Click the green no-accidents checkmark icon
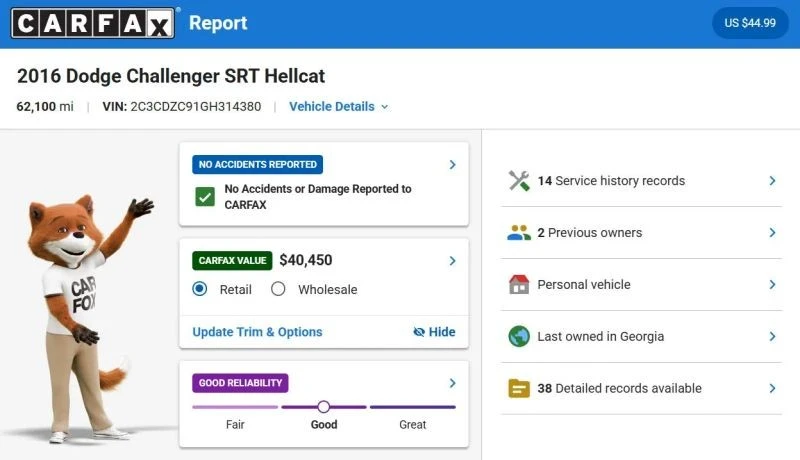The image size is (800, 460). click(205, 197)
